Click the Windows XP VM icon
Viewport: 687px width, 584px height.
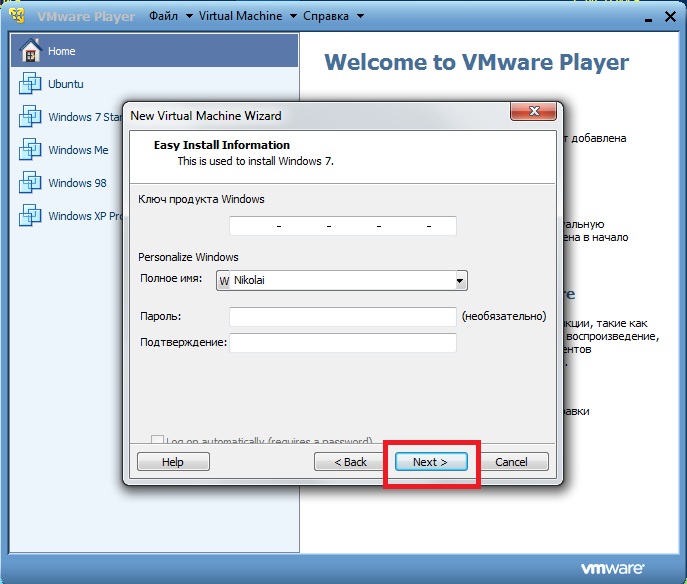(x=30, y=215)
